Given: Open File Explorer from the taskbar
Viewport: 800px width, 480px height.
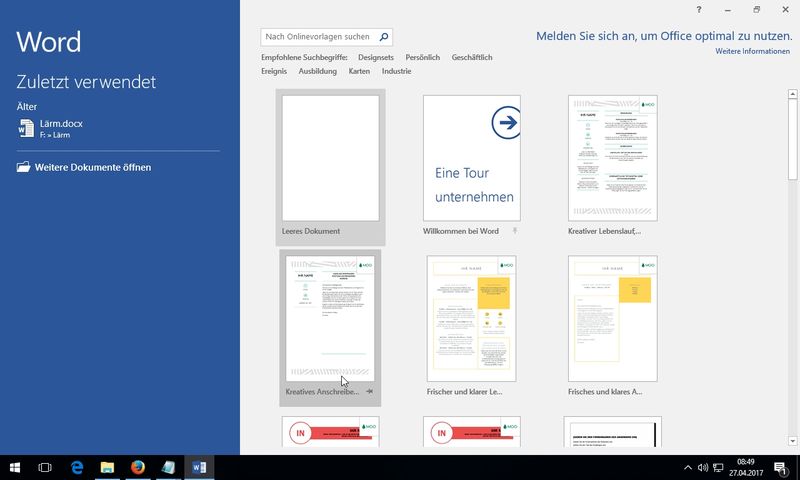Looking at the screenshot, I should pos(107,467).
